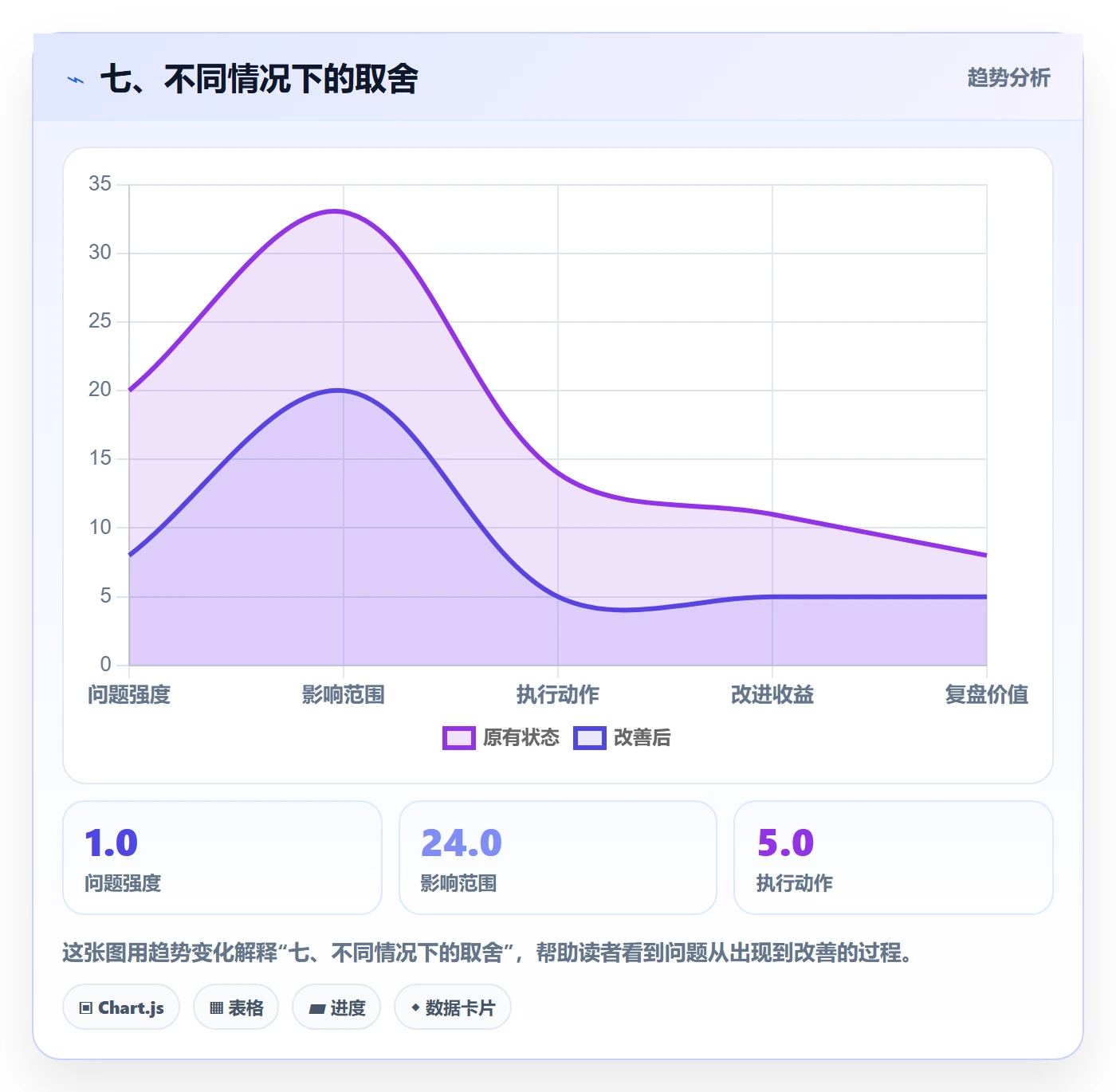
Task: Open the 1.0 问题强度 stat card
Action: (x=222, y=858)
